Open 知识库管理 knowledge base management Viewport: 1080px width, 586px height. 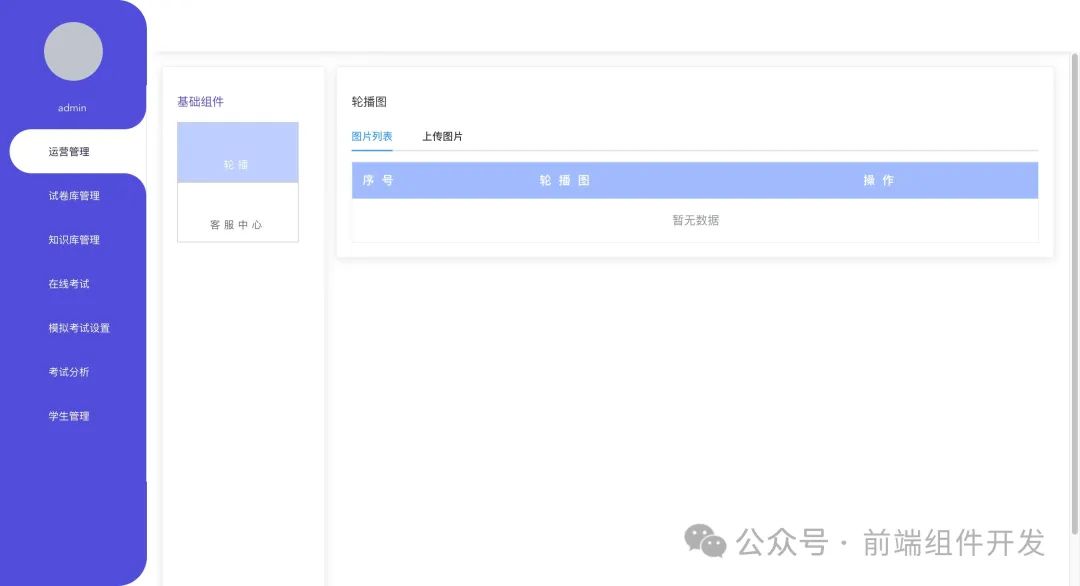coord(74,239)
